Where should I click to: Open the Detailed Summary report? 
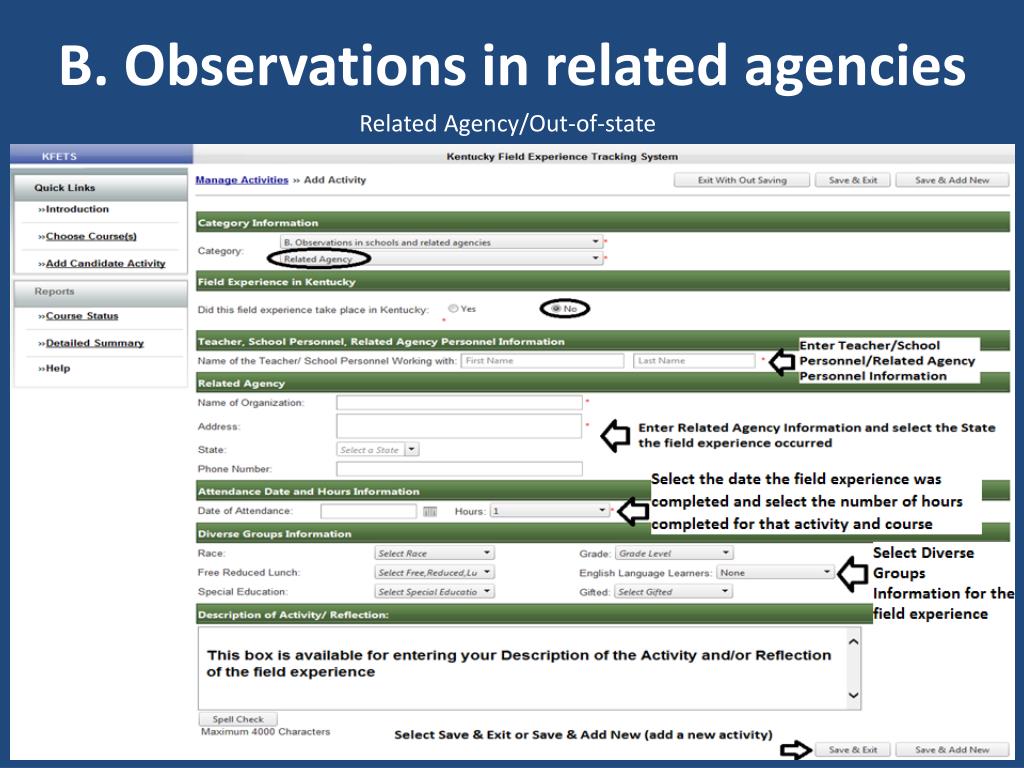pyautogui.click(x=94, y=343)
